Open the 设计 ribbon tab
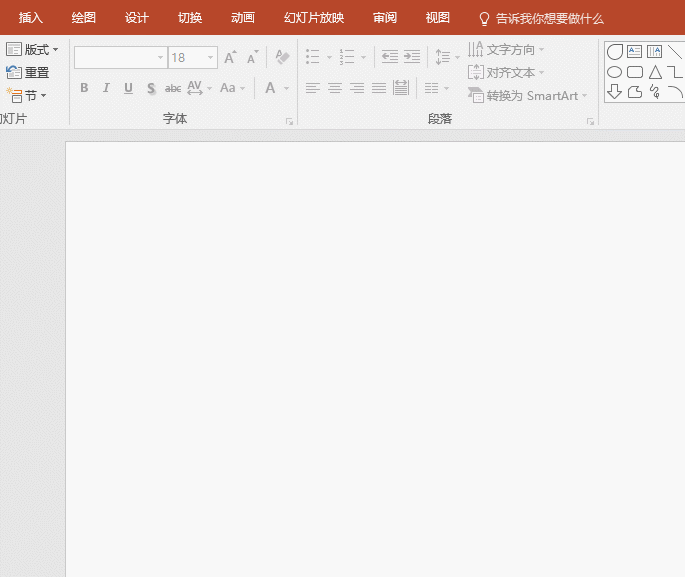Viewport: 685px width, 577px height. pyautogui.click(x=137, y=18)
